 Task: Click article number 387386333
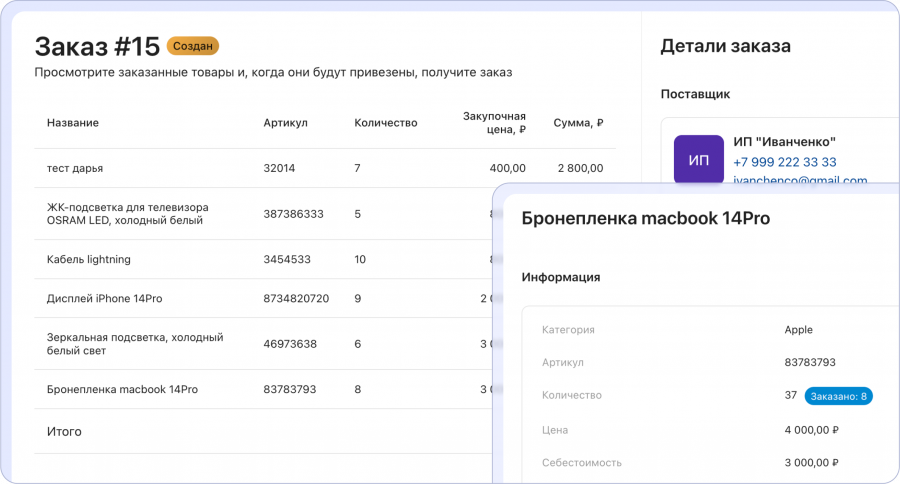(x=293, y=214)
